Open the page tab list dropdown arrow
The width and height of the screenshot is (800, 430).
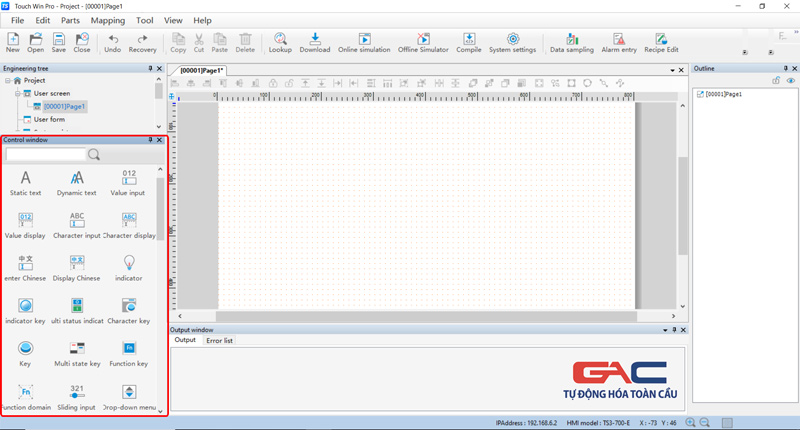pos(672,70)
